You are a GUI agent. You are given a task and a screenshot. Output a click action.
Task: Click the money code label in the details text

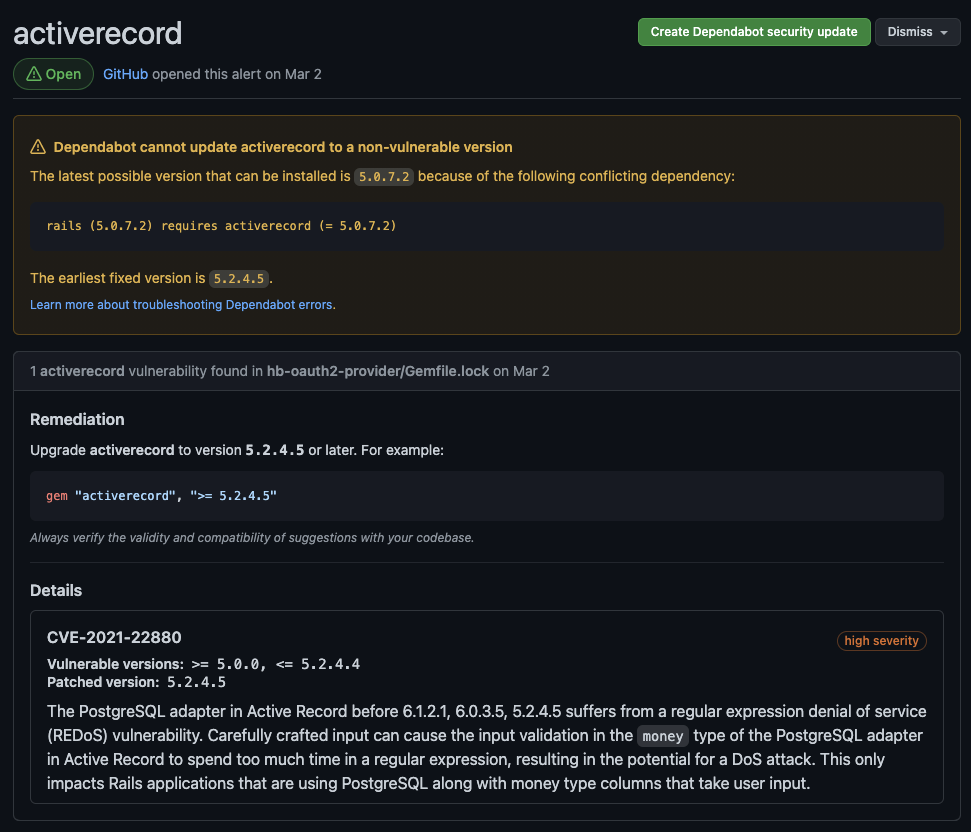(662, 736)
